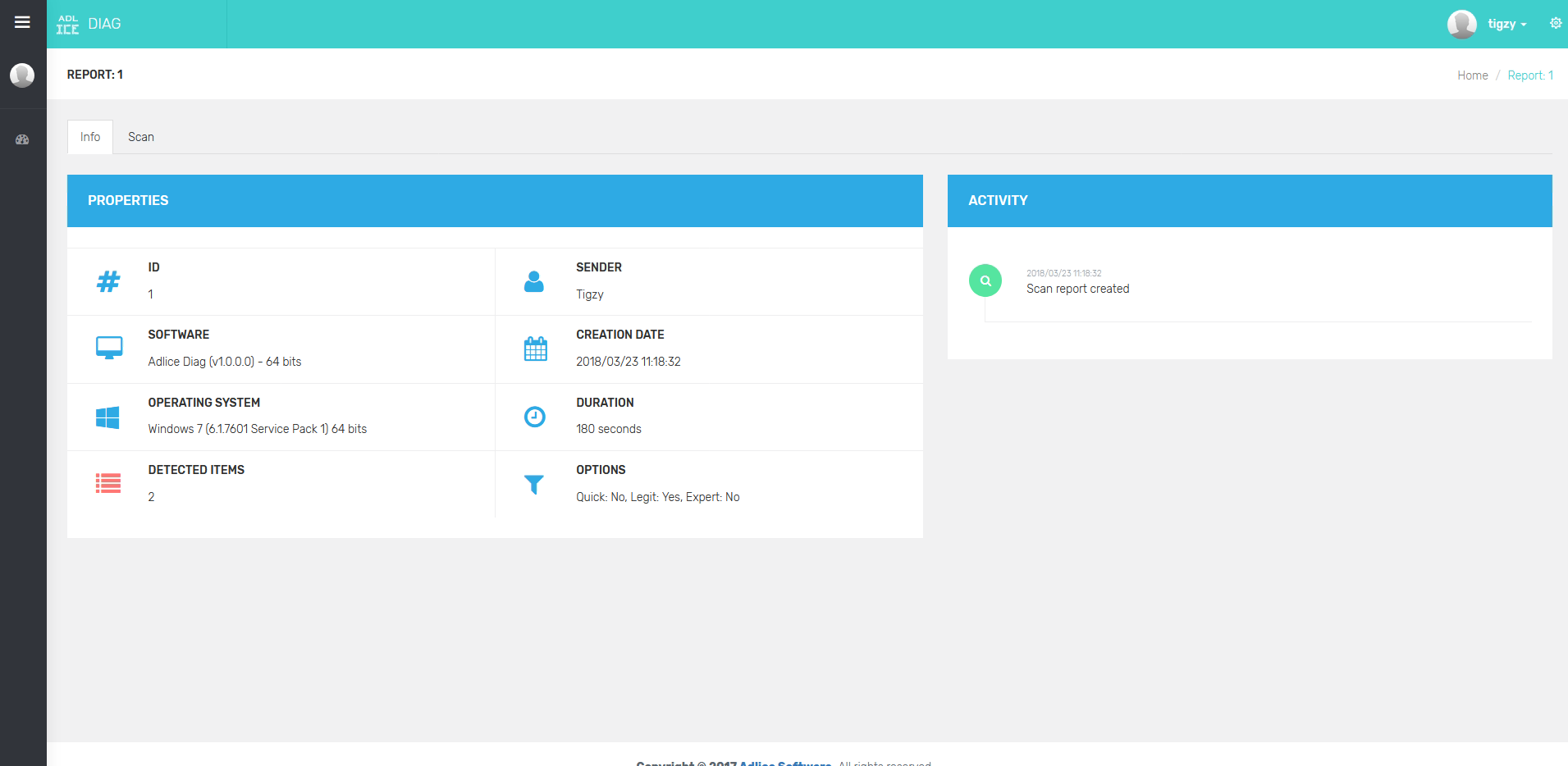Open the tigzy user dropdown
This screenshot has height=766, width=1568.
point(1506,24)
